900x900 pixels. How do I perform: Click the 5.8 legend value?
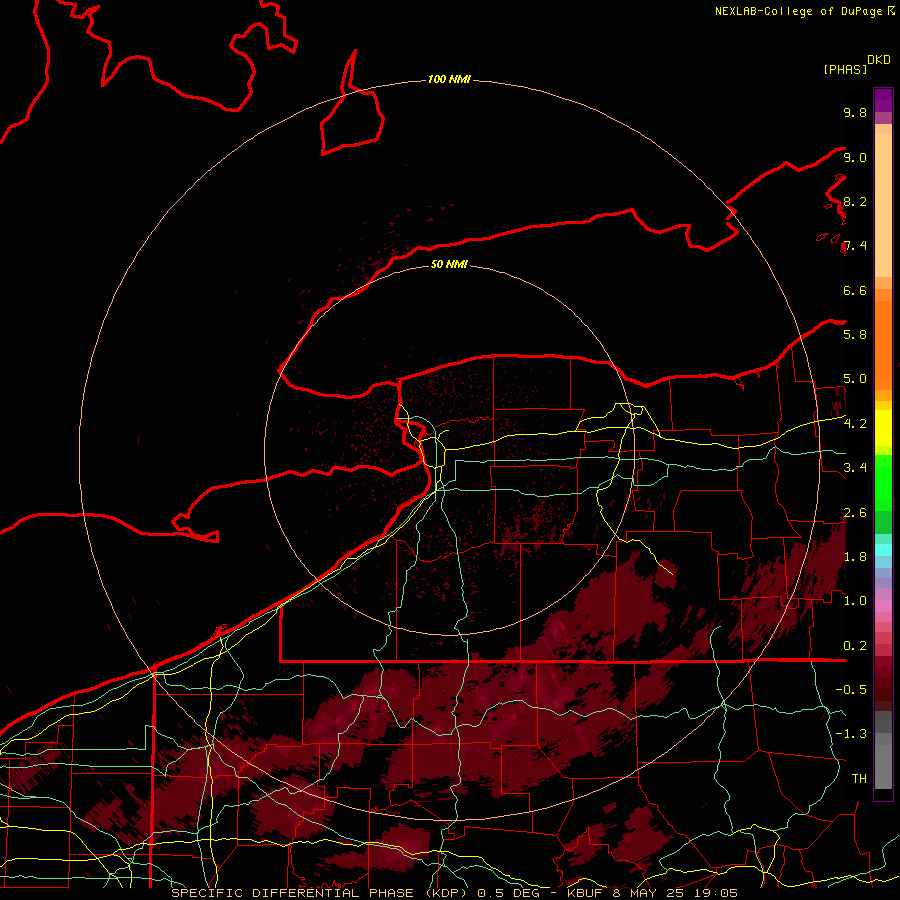tap(855, 334)
